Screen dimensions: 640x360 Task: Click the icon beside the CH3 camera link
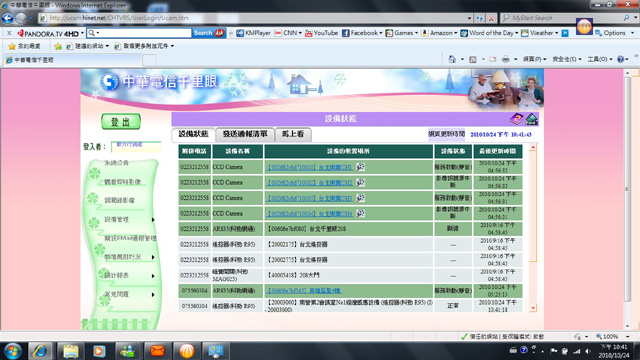pyautogui.click(x=360, y=198)
